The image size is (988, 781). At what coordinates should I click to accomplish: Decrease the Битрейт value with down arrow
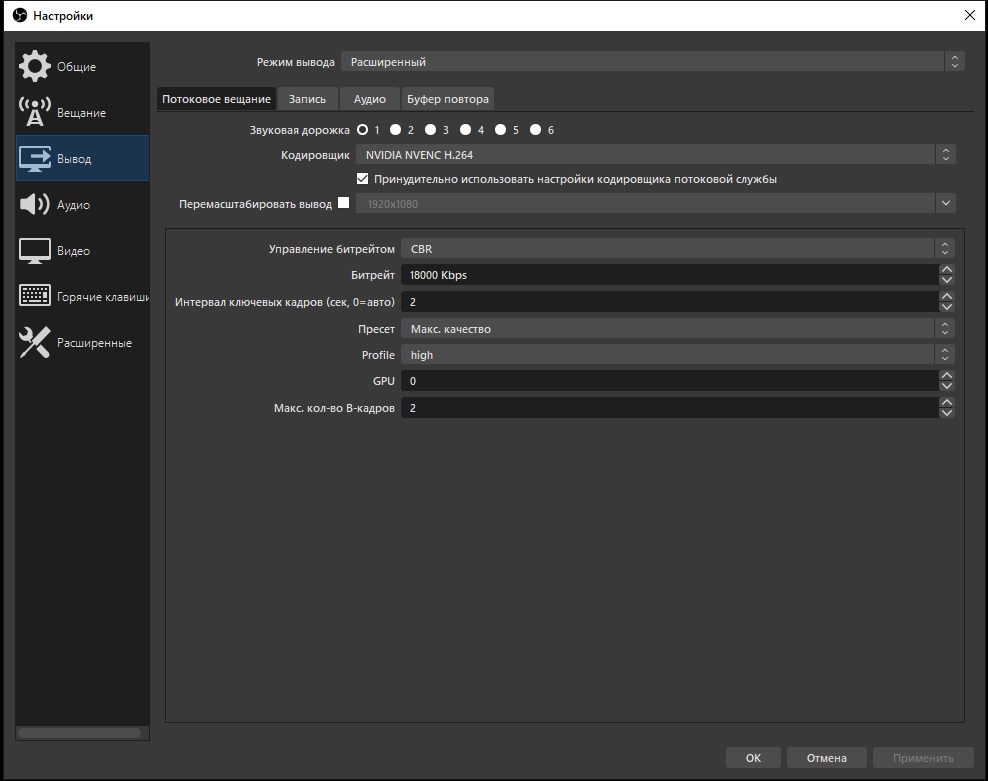pyautogui.click(x=946, y=280)
